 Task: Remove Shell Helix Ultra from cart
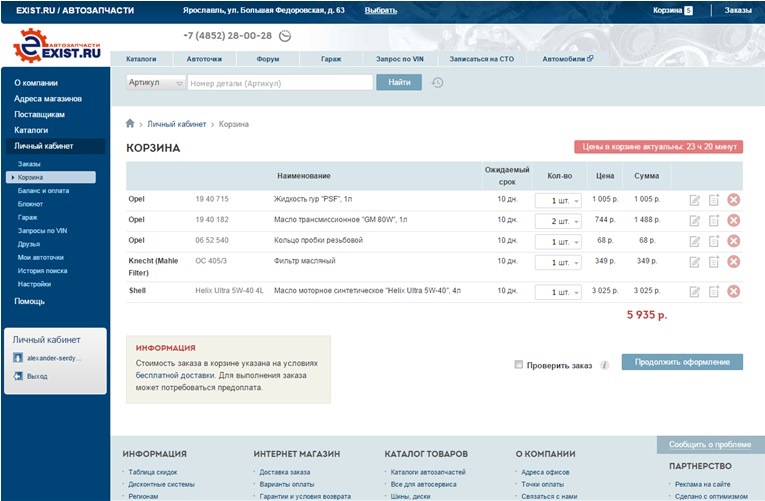click(733, 291)
